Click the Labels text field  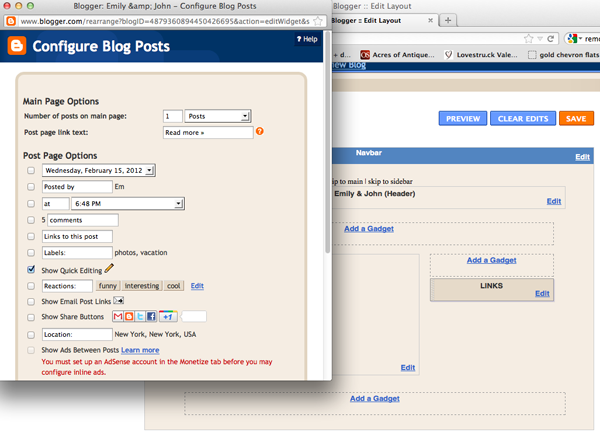(x=77, y=253)
